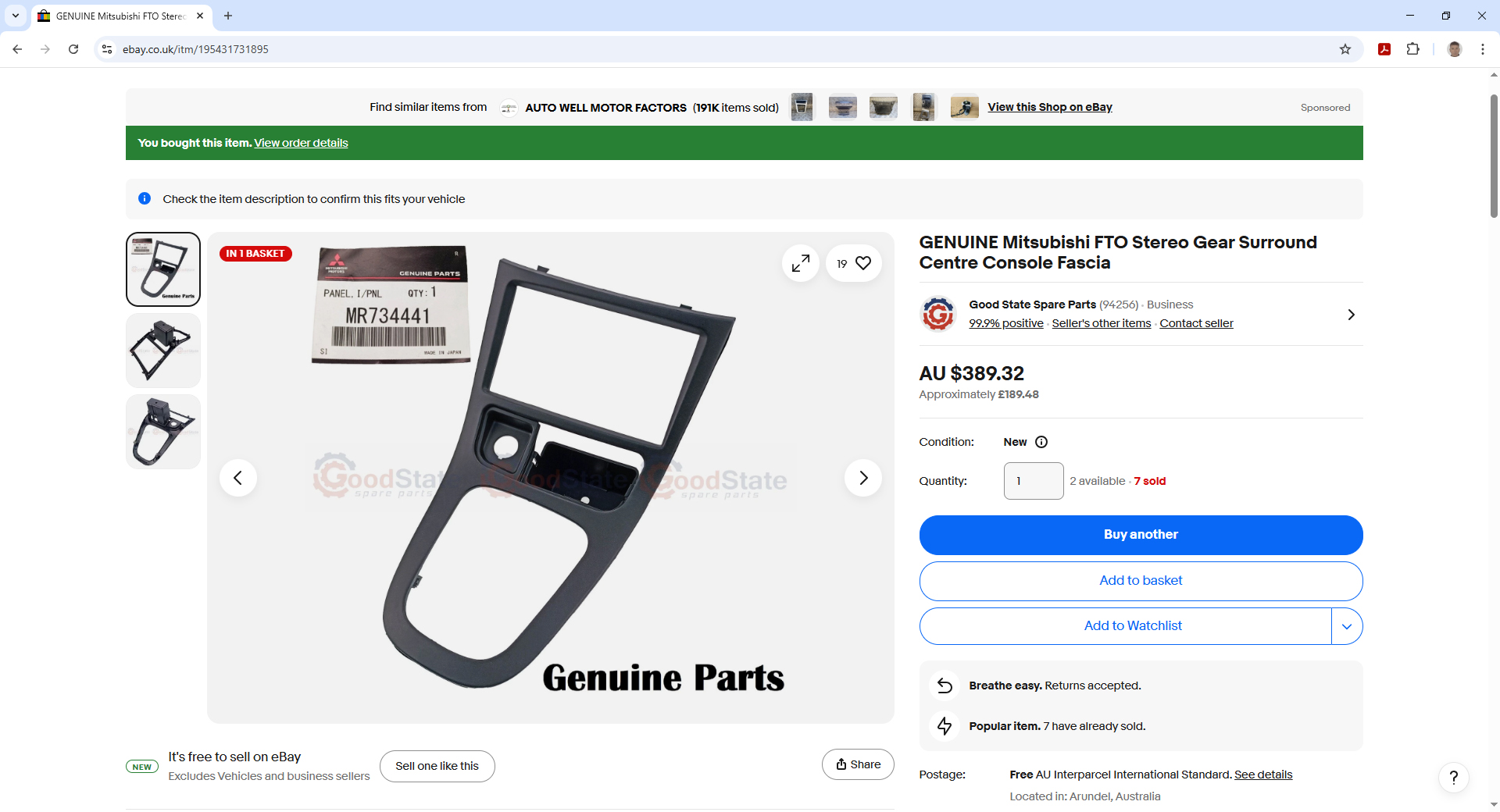Select the third product thumbnail
This screenshot has width=1500, height=812.
(163, 432)
